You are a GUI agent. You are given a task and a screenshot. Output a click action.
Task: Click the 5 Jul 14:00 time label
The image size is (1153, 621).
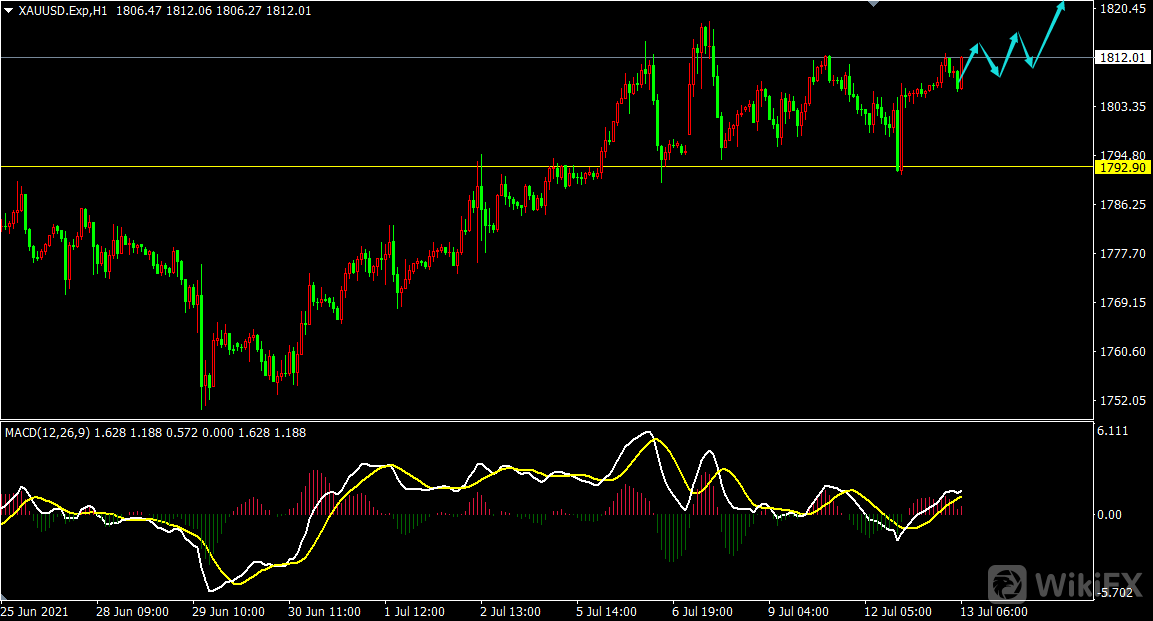[x=611, y=611]
